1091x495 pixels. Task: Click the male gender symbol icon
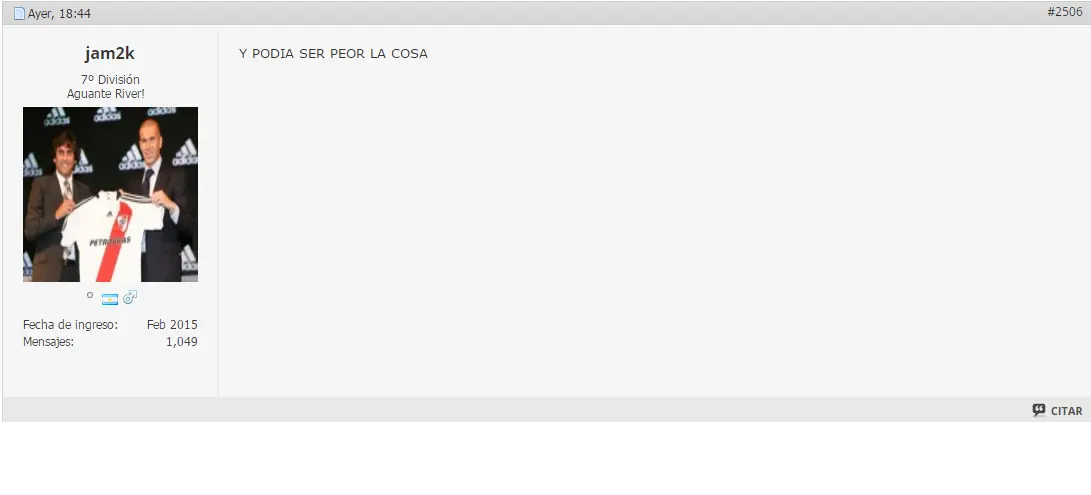pyautogui.click(x=130, y=298)
